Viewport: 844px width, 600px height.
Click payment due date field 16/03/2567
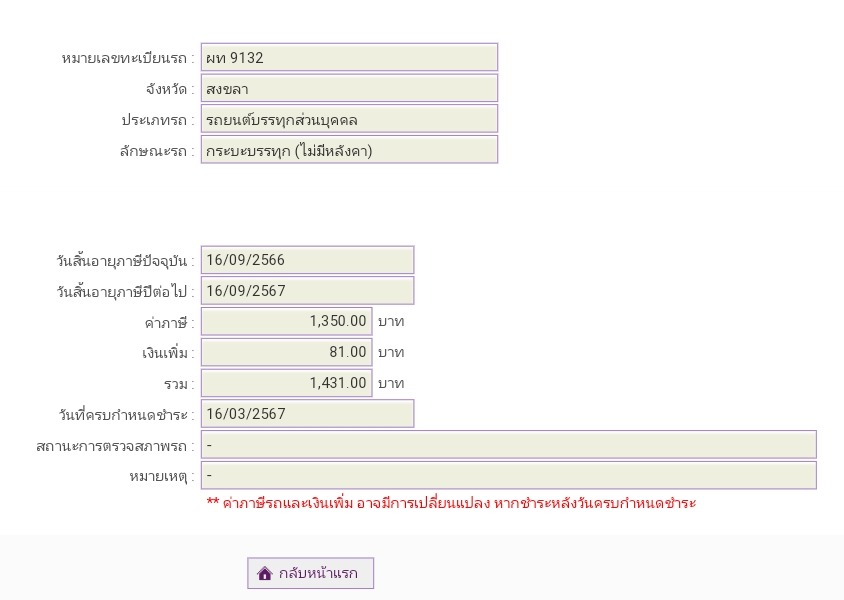click(307, 413)
